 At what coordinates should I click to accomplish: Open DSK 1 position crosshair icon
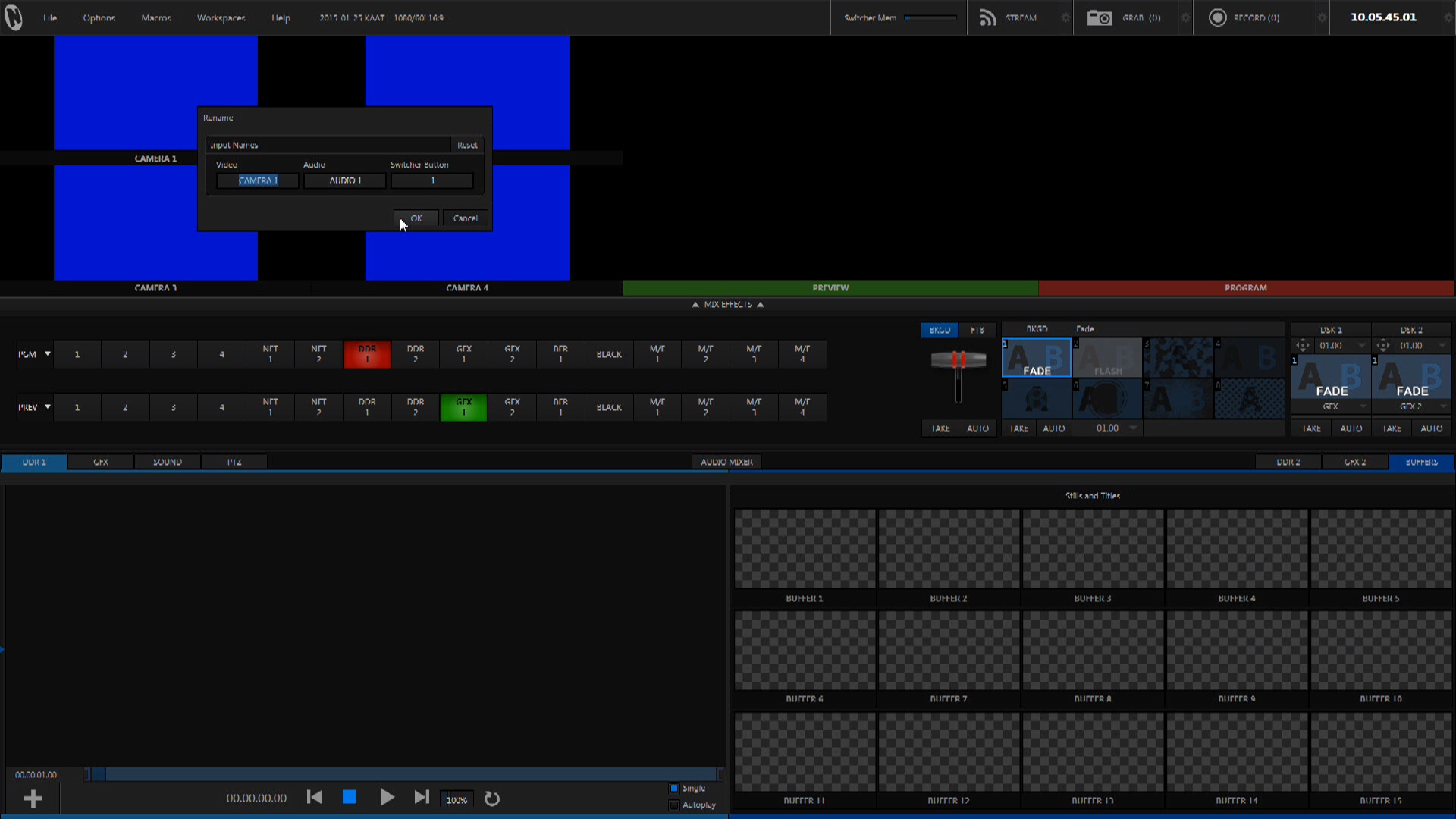pos(1303,346)
